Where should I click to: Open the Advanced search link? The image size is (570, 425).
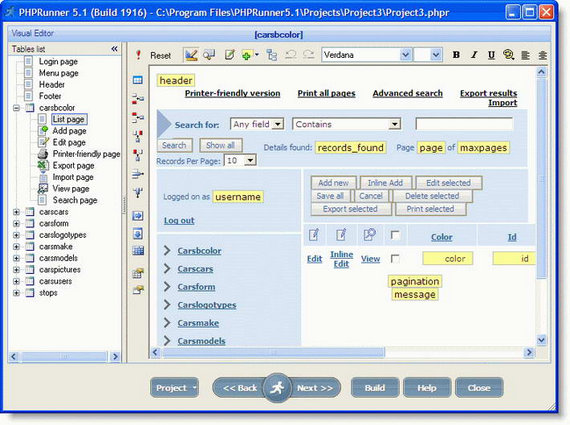408,93
